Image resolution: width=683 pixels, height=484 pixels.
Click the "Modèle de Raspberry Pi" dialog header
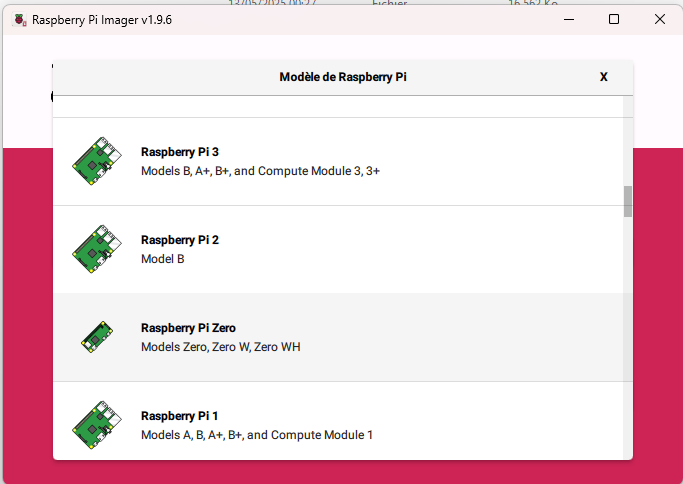coord(343,77)
